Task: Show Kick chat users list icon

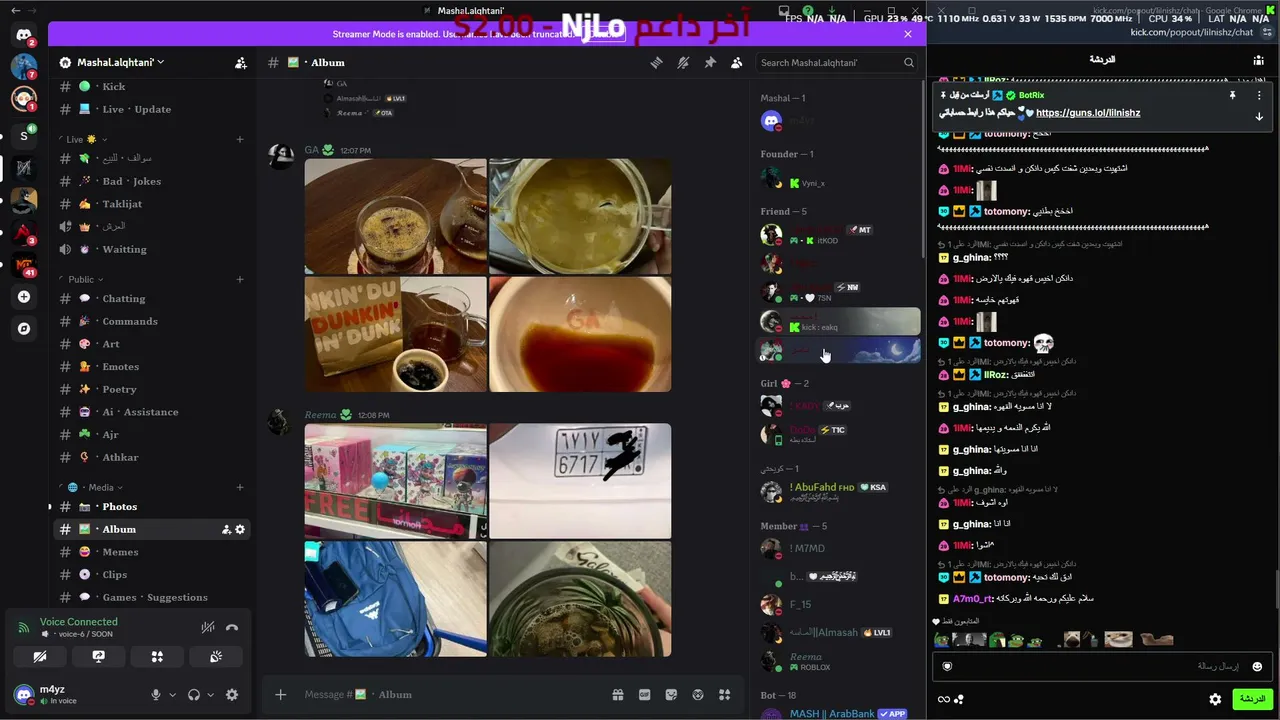Action: [x=1258, y=60]
